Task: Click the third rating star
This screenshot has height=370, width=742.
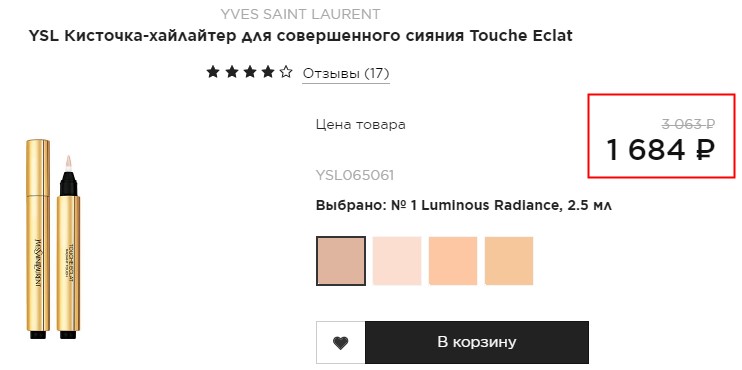Action: click(x=249, y=72)
